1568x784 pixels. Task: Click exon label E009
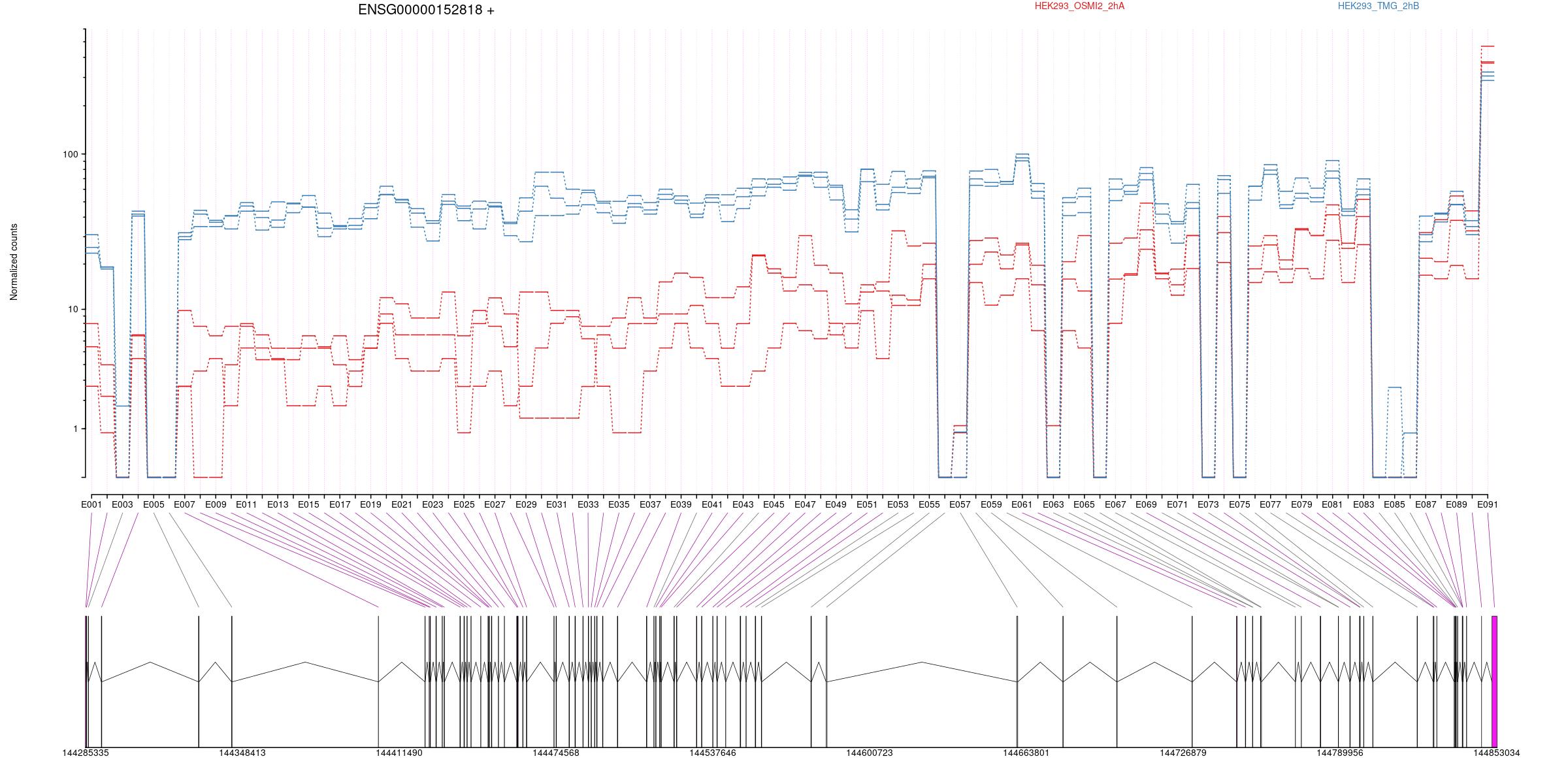[216, 504]
